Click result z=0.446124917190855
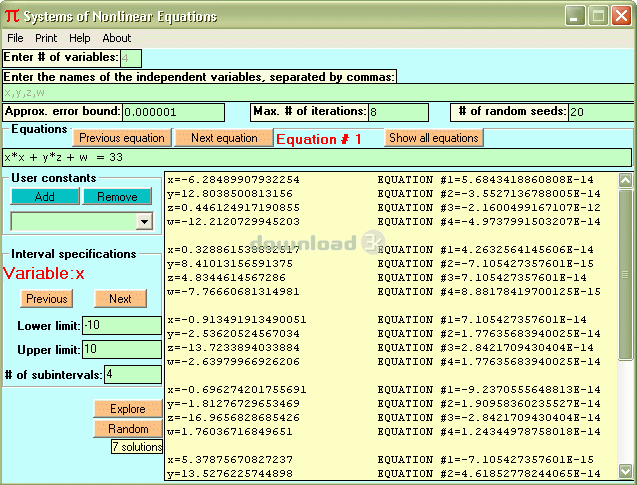Viewport: 637px width, 485px height. pyautogui.click(x=233, y=208)
